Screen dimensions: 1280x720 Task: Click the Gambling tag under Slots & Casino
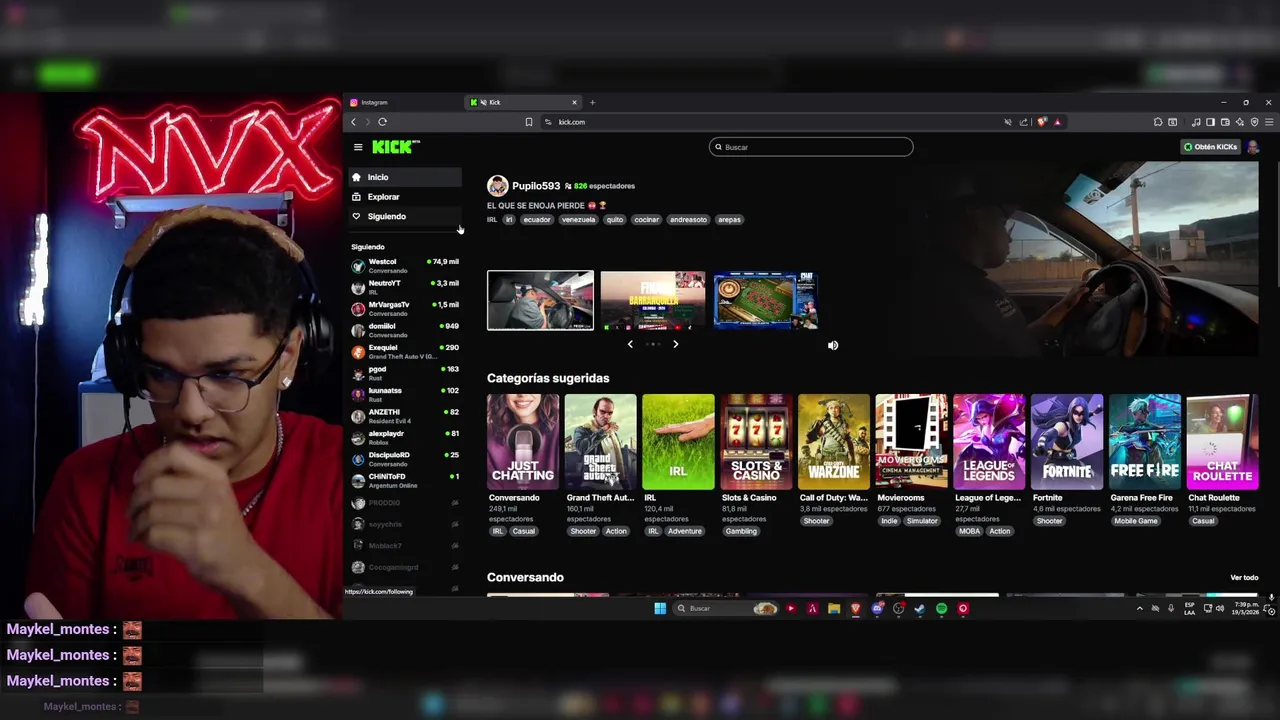741,531
